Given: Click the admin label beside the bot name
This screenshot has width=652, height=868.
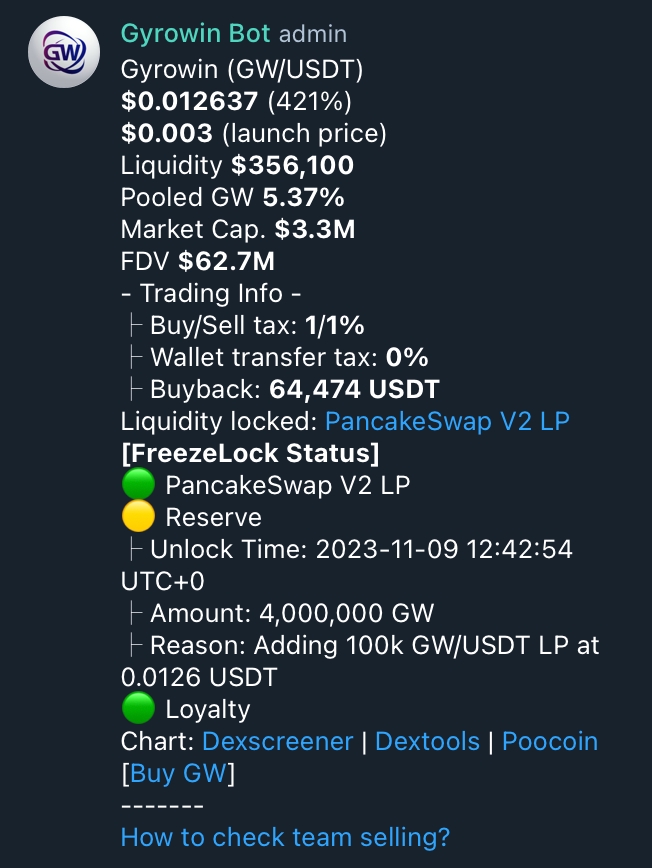Looking at the screenshot, I should (x=313, y=34).
